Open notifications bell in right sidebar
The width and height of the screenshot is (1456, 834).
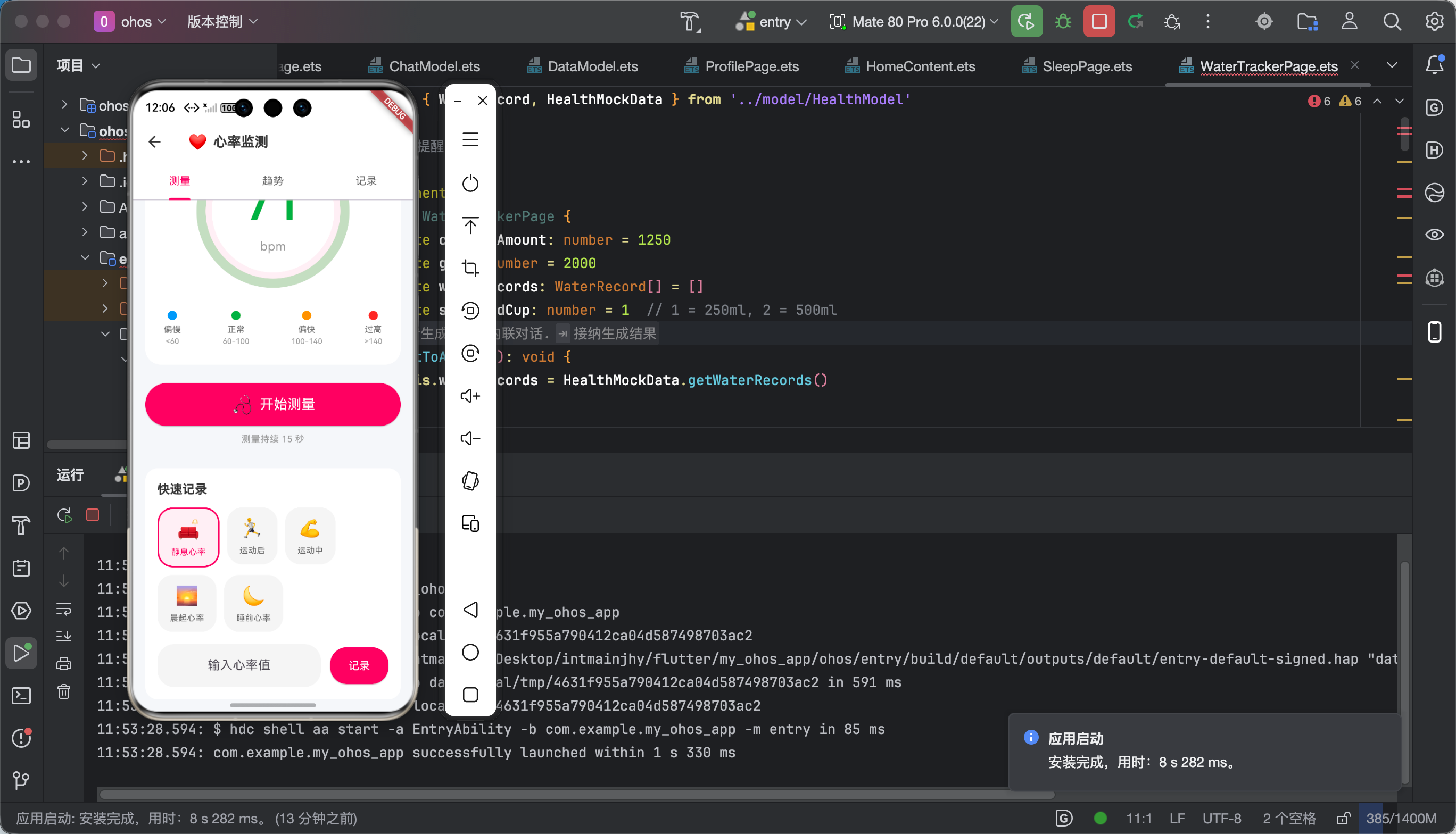click(x=1434, y=65)
